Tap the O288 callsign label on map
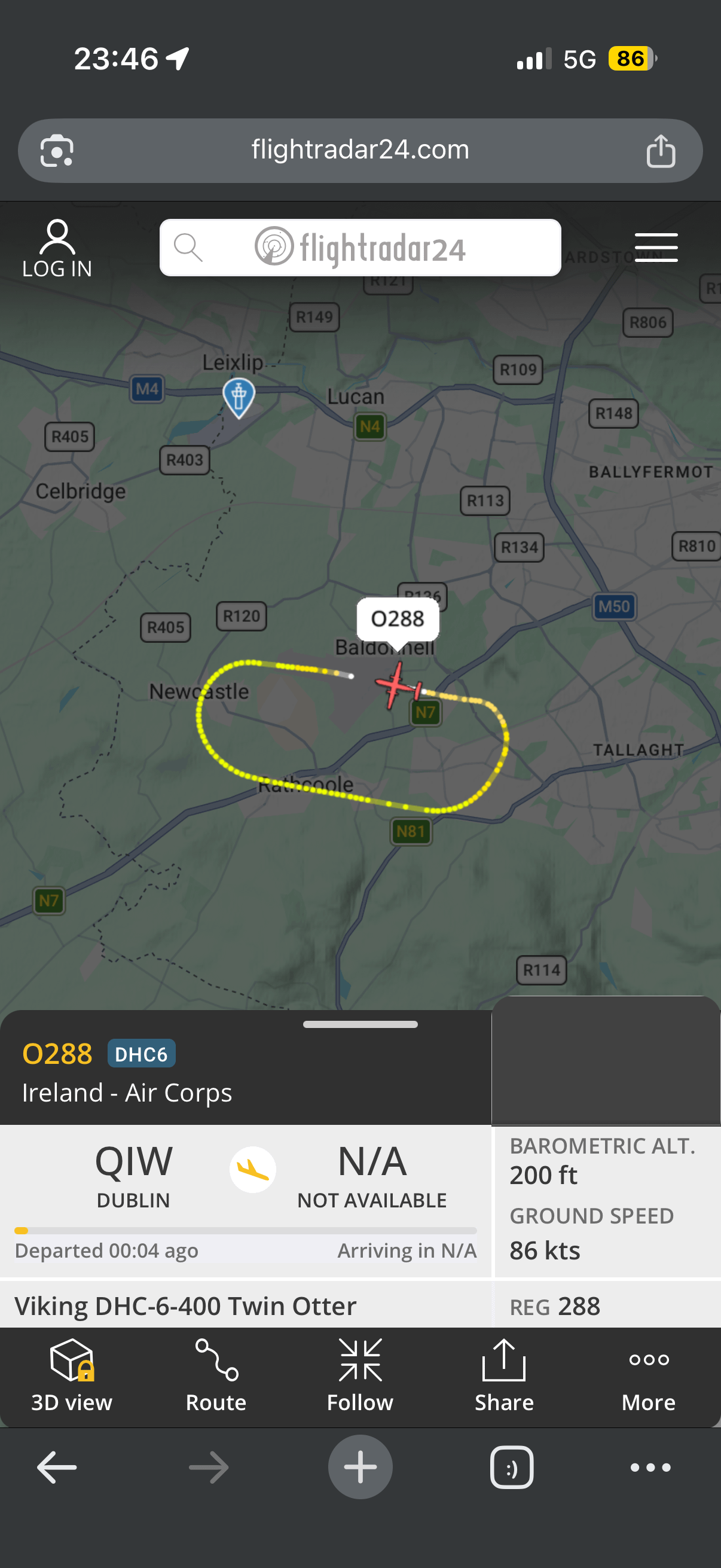Viewport: 721px width, 1568px height. [x=398, y=619]
